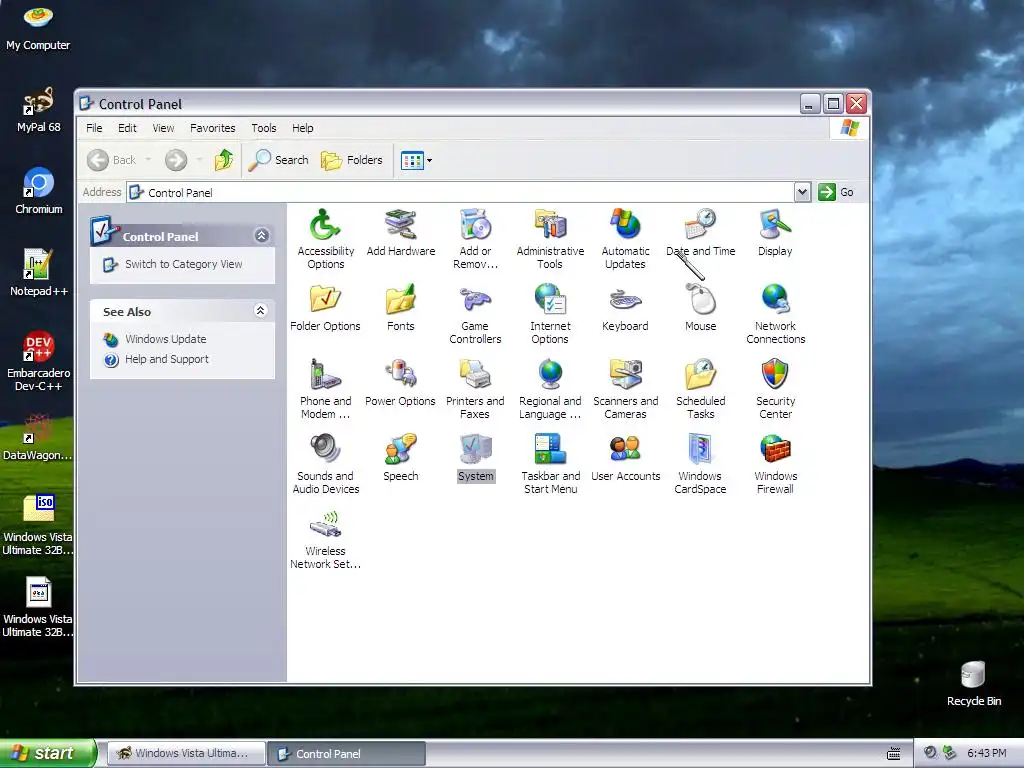Select Embarcadero Dev-C++ desktop shortcut

pos(39,360)
